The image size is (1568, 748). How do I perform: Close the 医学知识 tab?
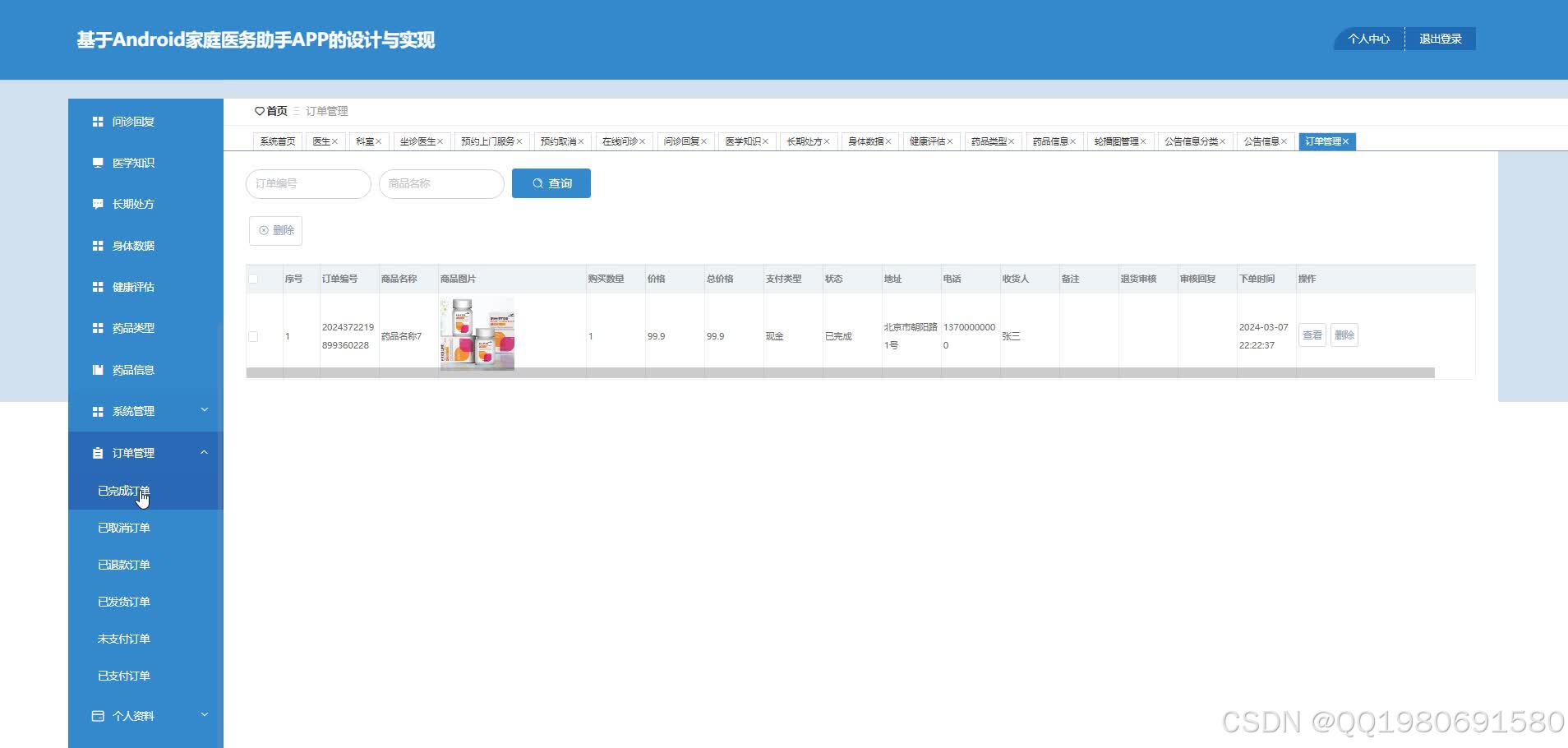point(765,141)
